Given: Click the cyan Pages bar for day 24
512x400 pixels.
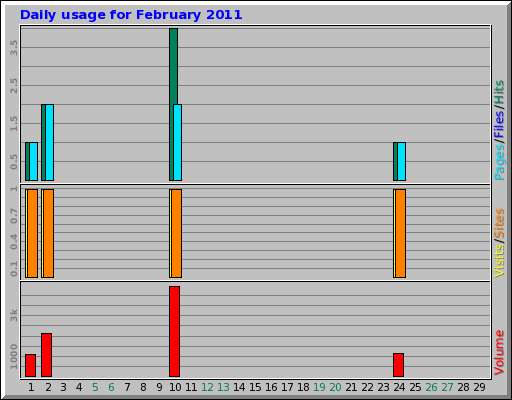Looking at the screenshot, I should 402,162.
